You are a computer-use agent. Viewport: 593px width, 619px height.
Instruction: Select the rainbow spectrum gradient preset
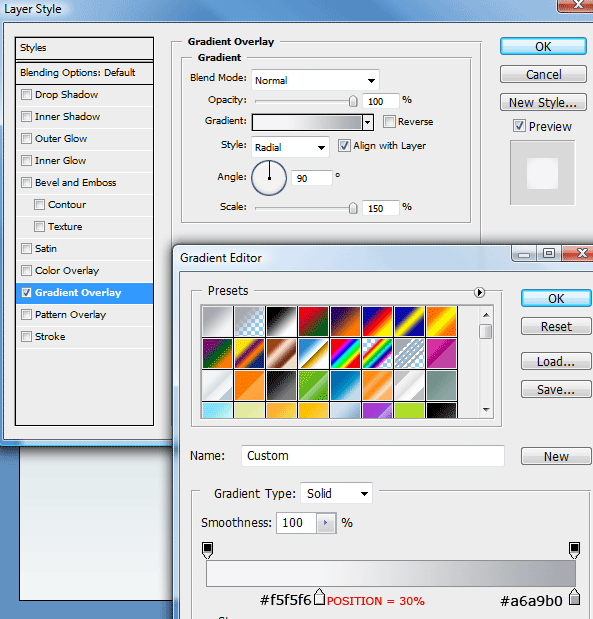coord(345,353)
